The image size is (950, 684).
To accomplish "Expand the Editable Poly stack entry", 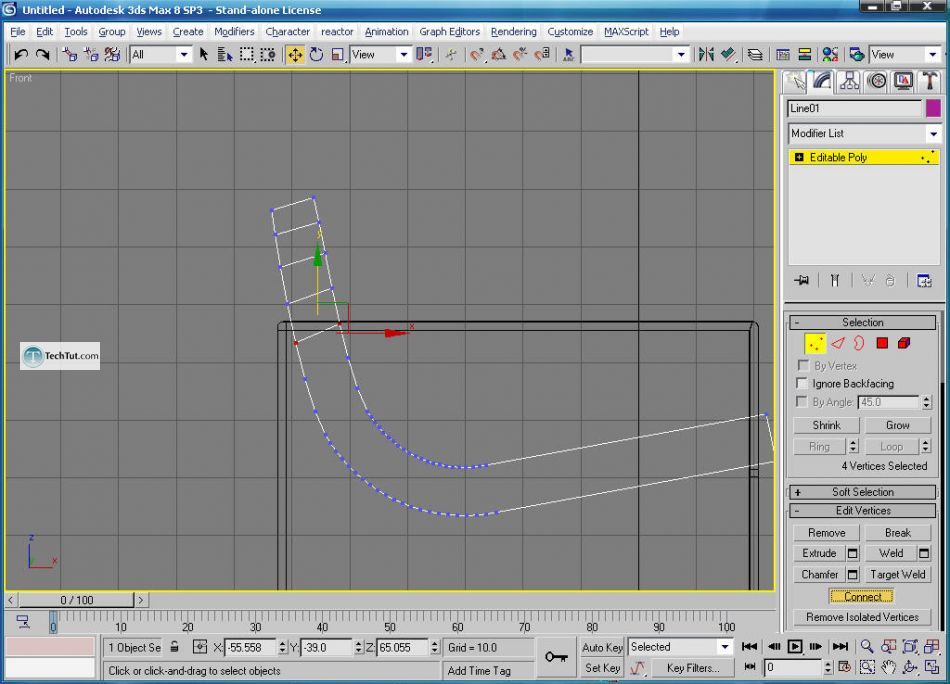I will click(x=799, y=158).
